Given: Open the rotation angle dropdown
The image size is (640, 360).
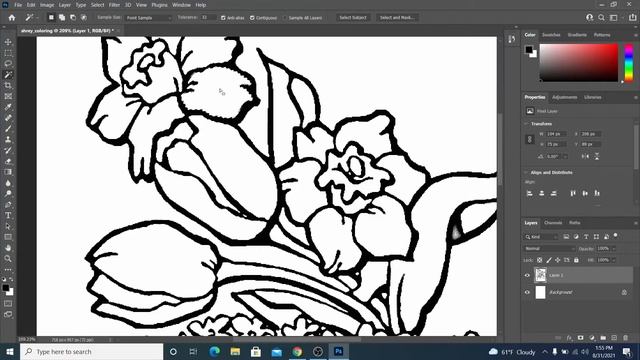Looking at the screenshot, I should [565, 156].
